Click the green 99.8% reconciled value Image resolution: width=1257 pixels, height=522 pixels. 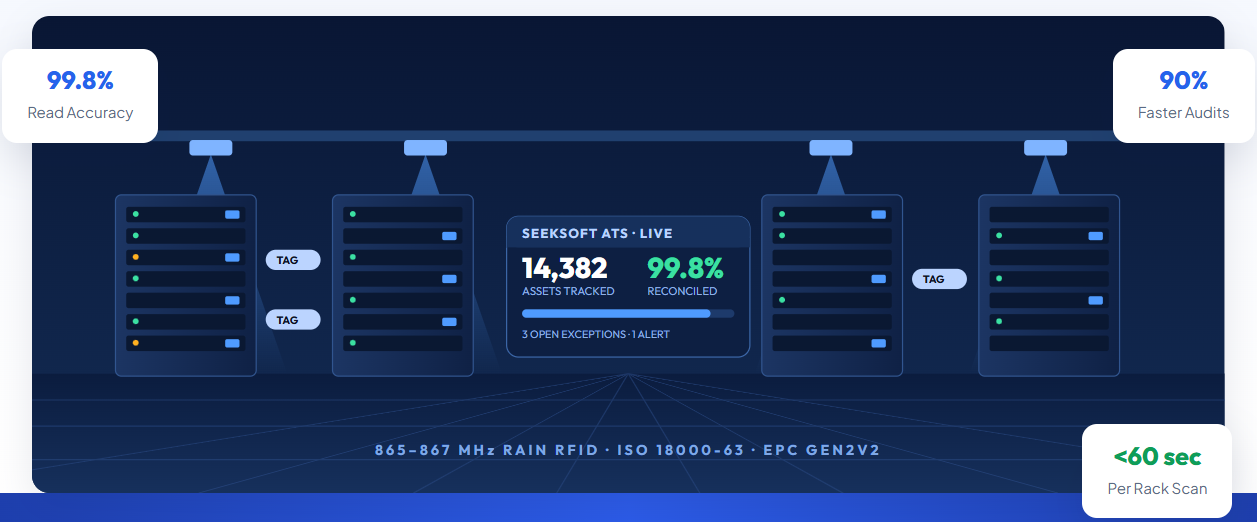(685, 268)
